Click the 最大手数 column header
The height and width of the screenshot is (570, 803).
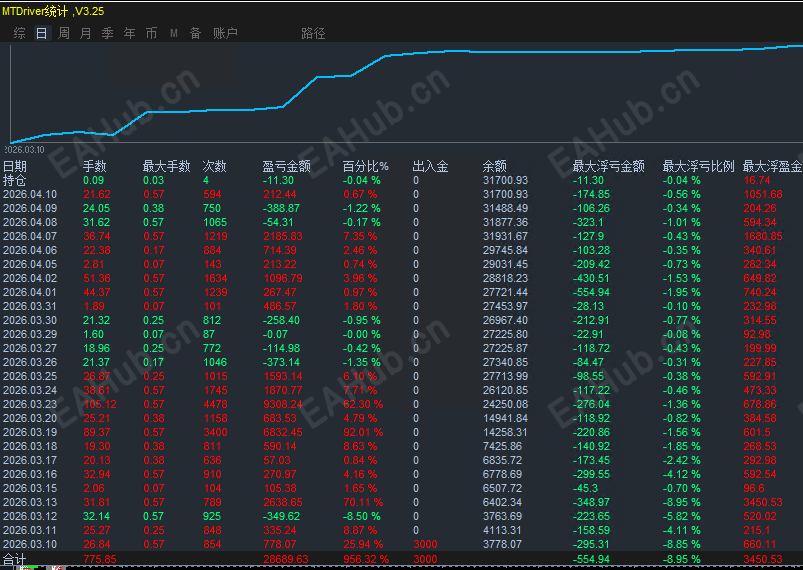pos(166,166)
